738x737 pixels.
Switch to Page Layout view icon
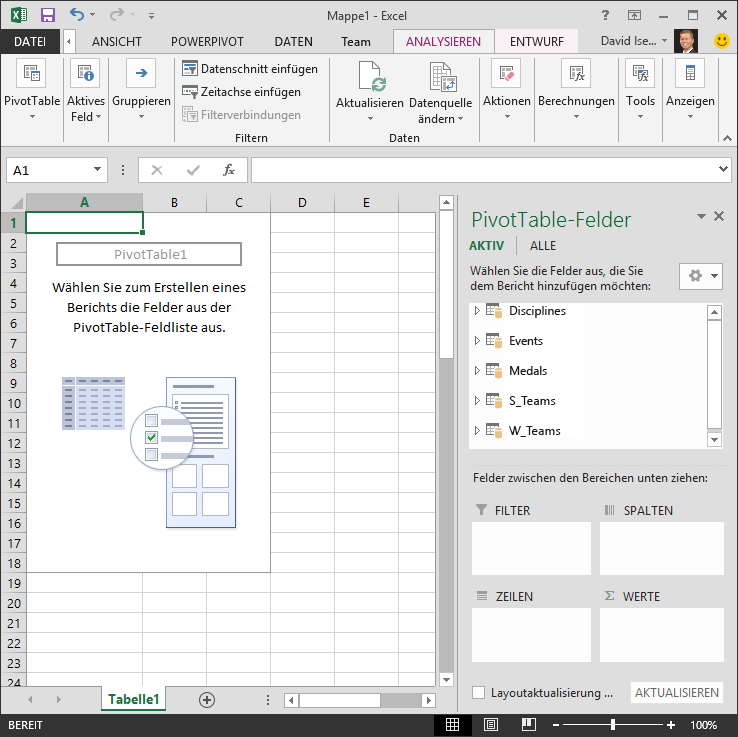click(491, 725)
